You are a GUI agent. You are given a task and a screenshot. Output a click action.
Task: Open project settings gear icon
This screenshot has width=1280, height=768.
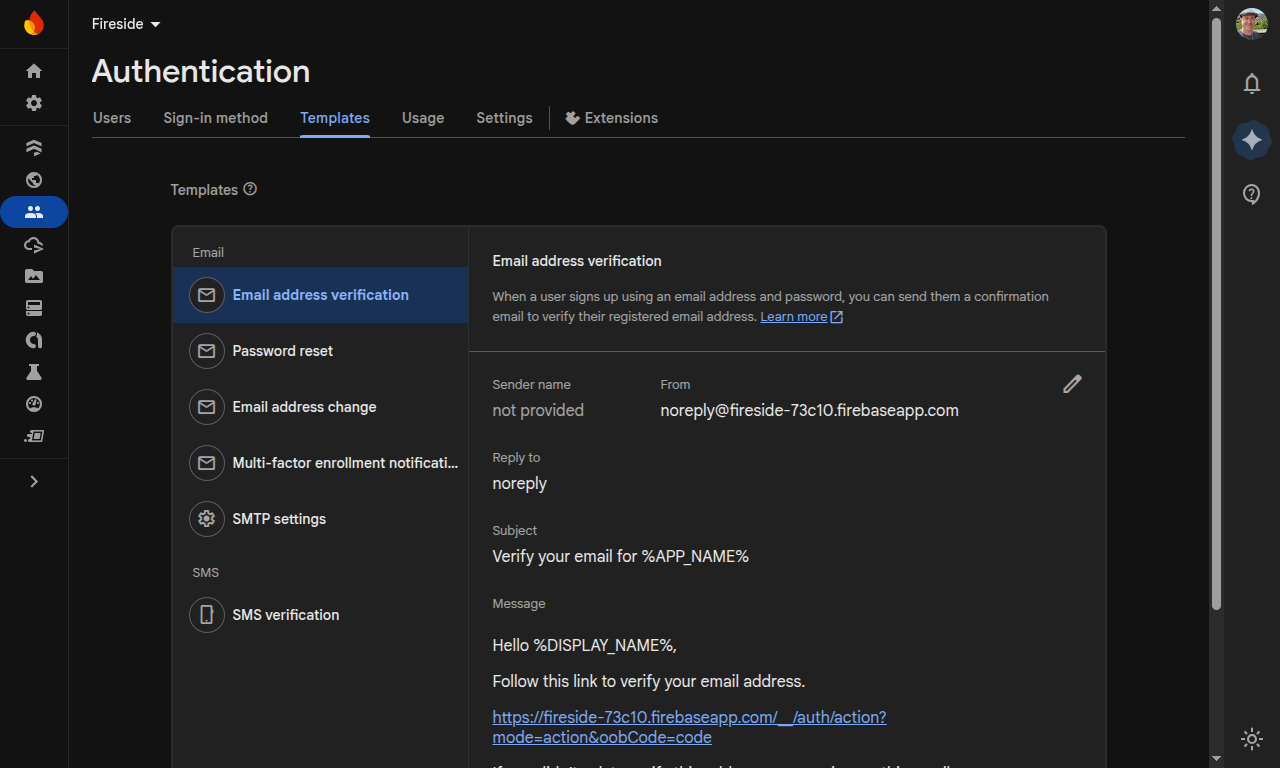coord(33,102)
